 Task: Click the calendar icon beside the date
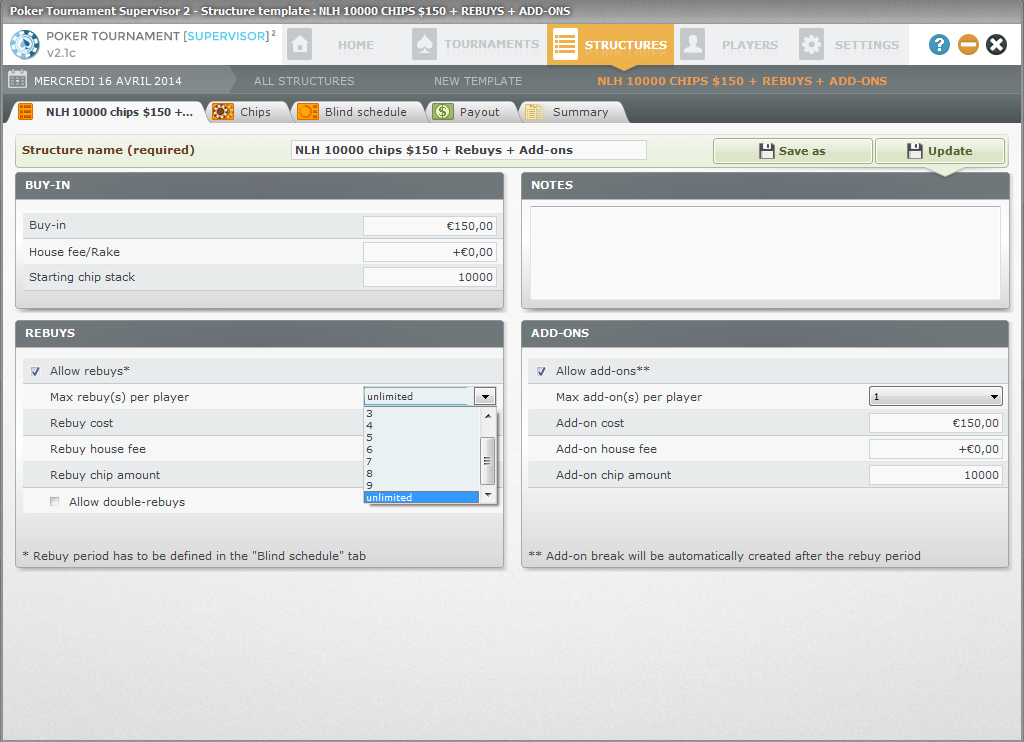[x=17, y=80]
